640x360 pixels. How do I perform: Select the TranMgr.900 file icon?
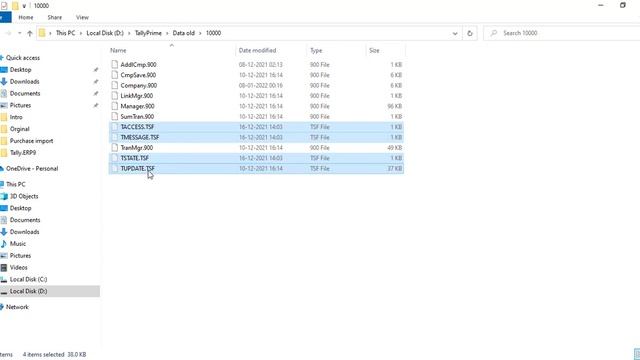(x=115, y=147)
